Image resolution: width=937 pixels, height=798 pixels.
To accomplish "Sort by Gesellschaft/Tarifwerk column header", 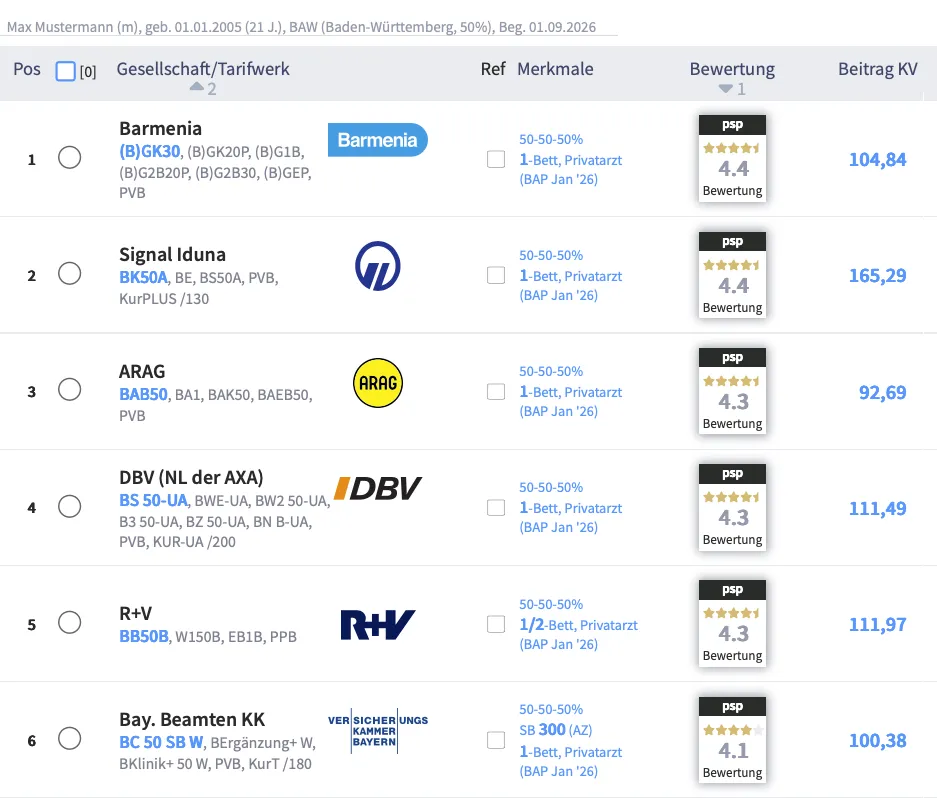I will coord(203,69).
